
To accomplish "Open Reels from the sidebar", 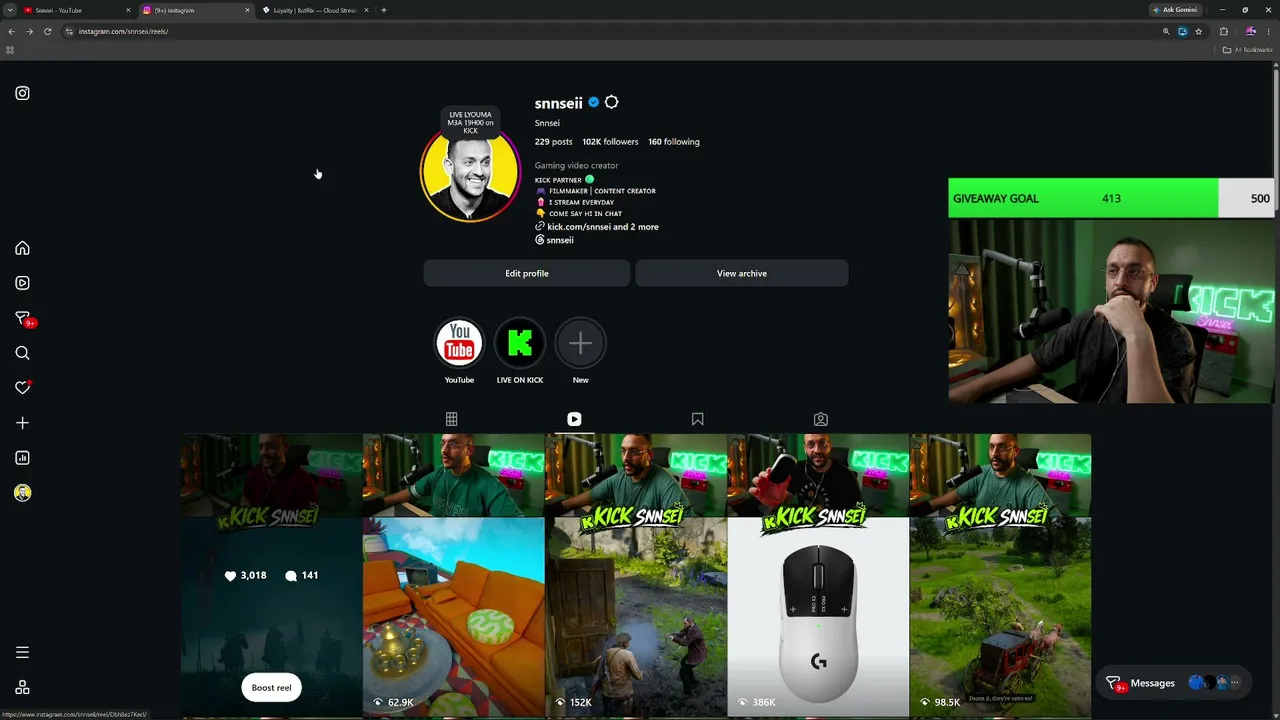I will point(22,283).
